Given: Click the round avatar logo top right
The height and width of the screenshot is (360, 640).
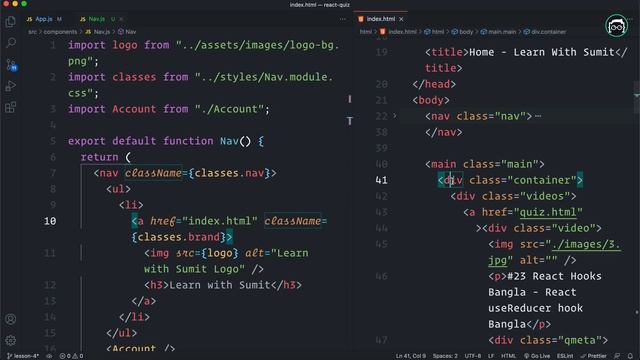Looking at the screenshot, I should pos(616,26).
